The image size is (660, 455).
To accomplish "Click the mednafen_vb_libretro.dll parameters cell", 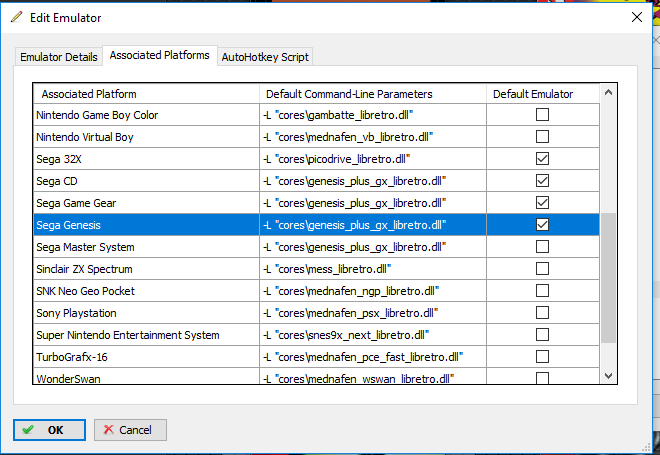I will coord(373,137).
